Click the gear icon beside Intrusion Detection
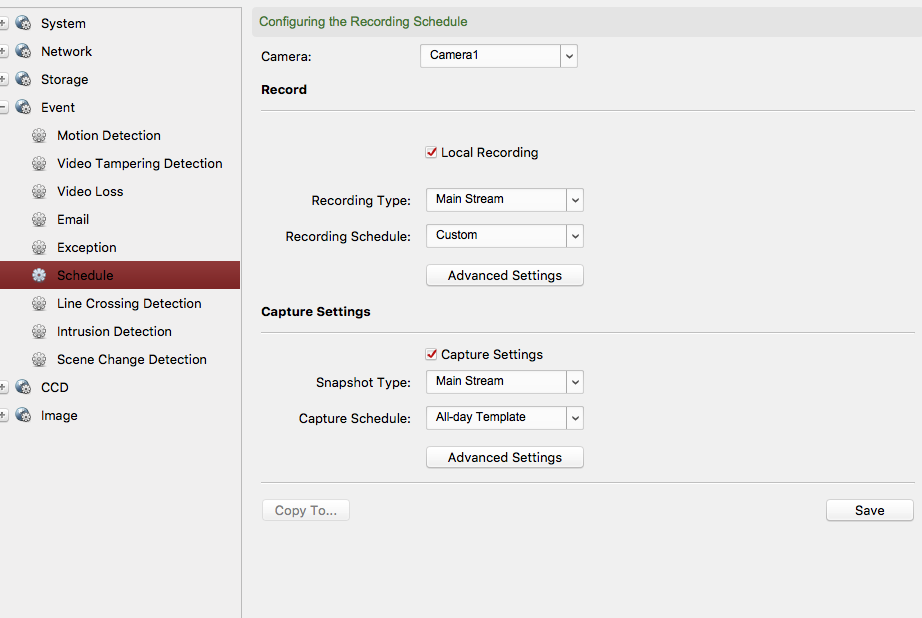This screenshot has width=922, height=618. click(39, 332)
